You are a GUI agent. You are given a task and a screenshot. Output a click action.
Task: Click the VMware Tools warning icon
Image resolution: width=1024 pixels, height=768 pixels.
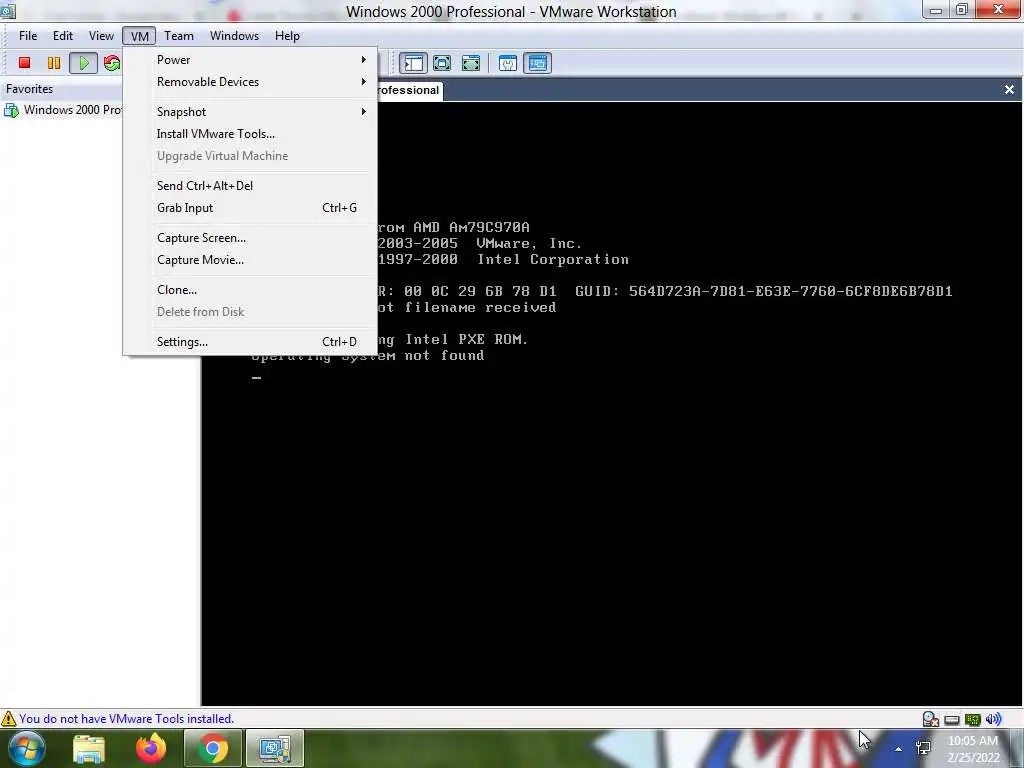point(8,719)
